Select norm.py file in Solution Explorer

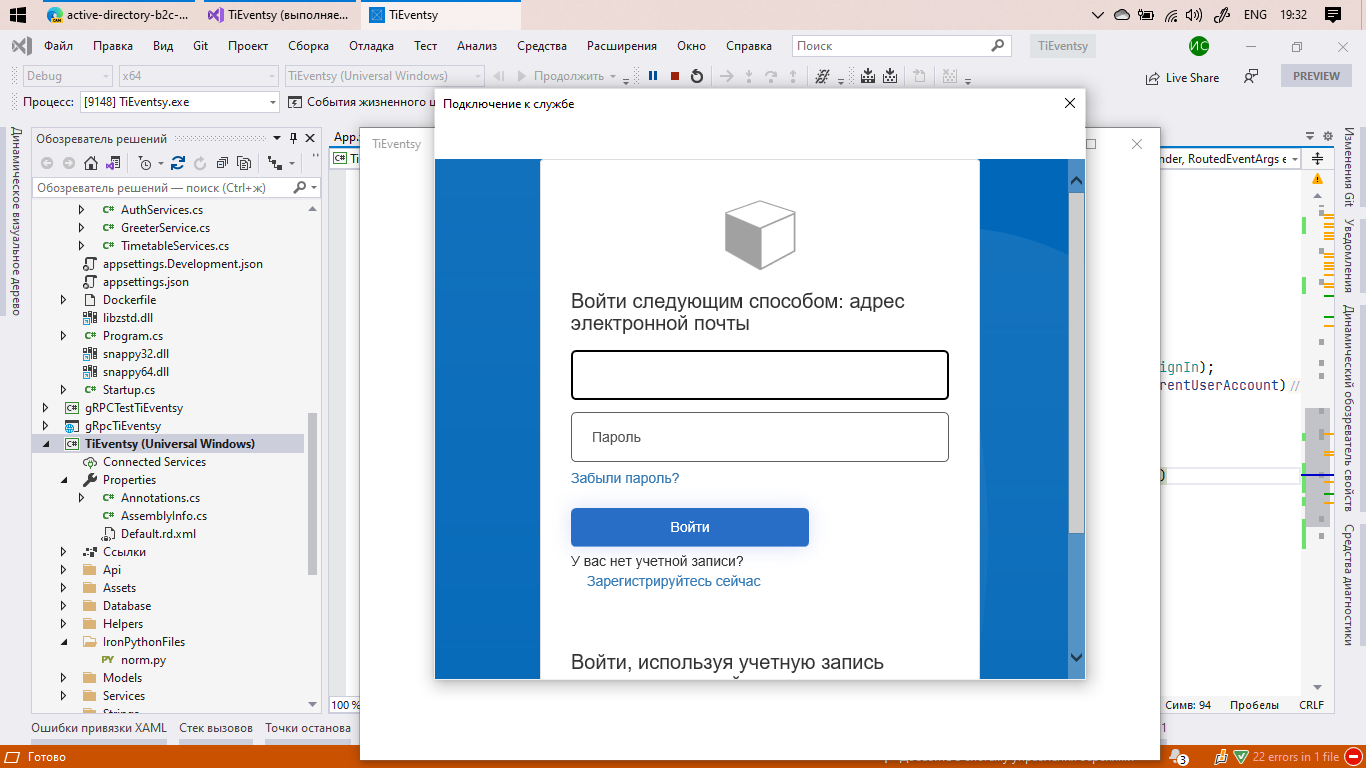click(143, 660)
